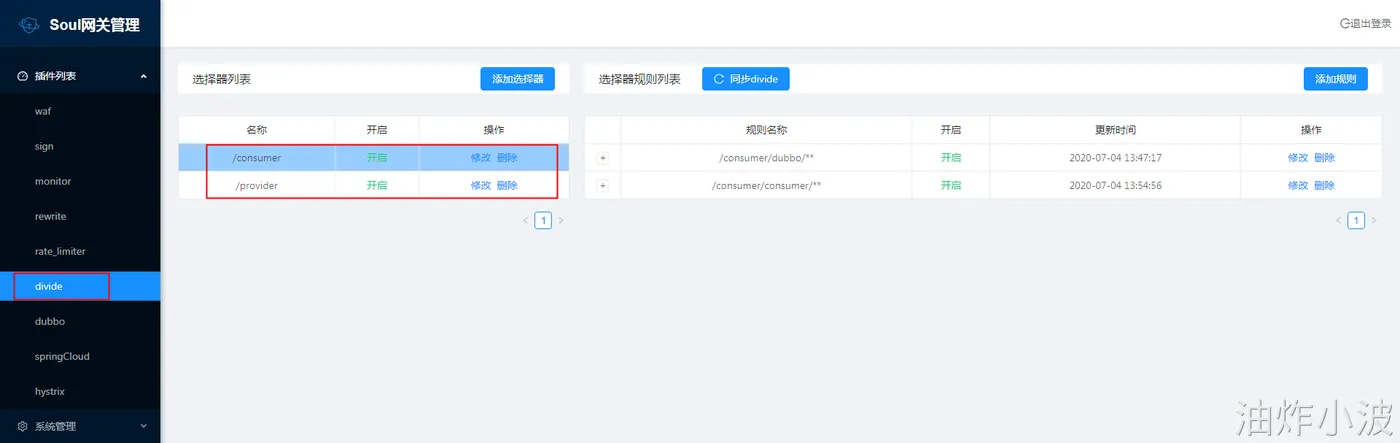Click the 2020-07-04 13:47:17 update time
Image resolution: width=1400 pixels, height=443 pixels.
(x=1115, y=158)
